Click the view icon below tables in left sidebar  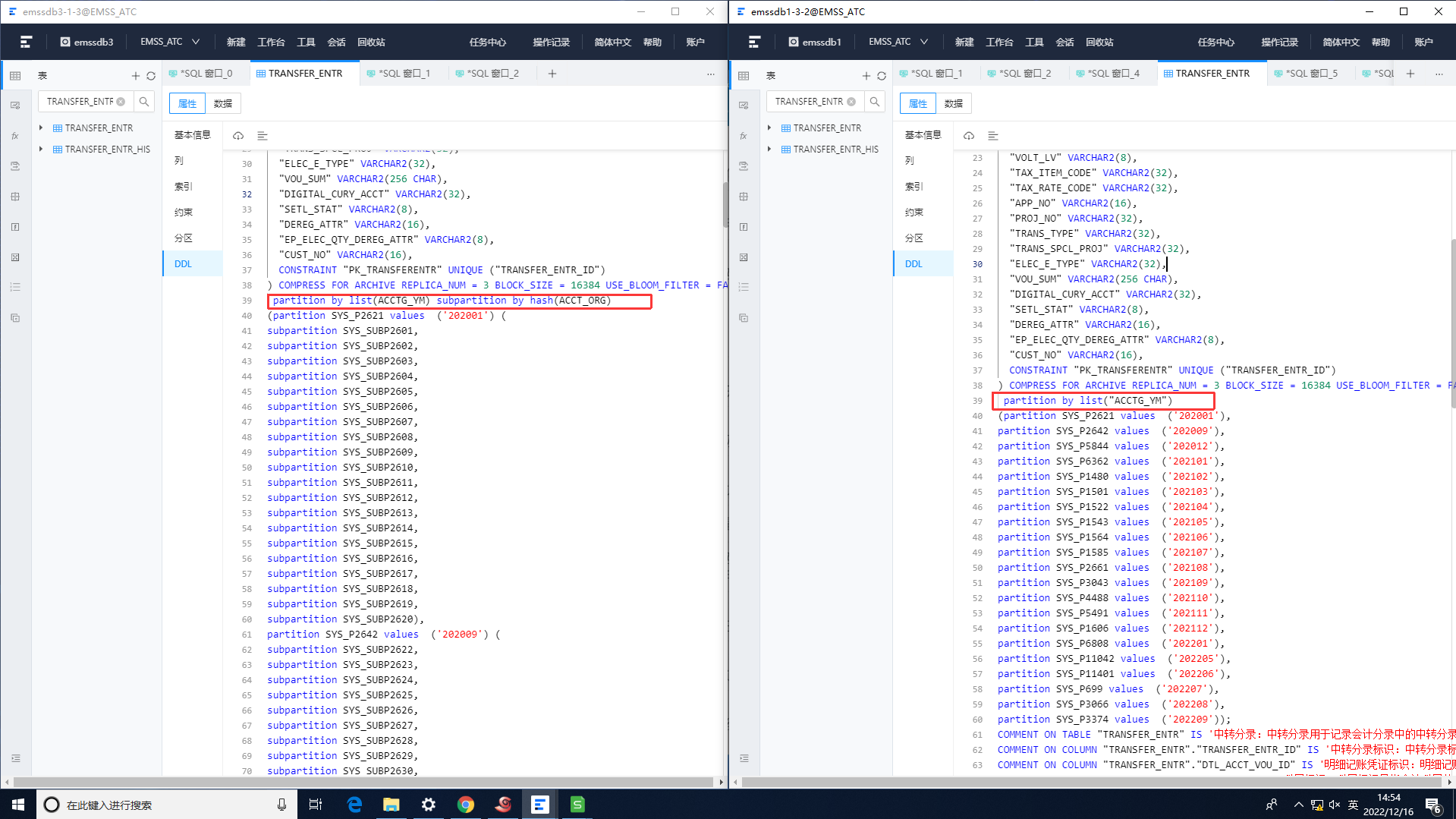(x=15, y=106)
